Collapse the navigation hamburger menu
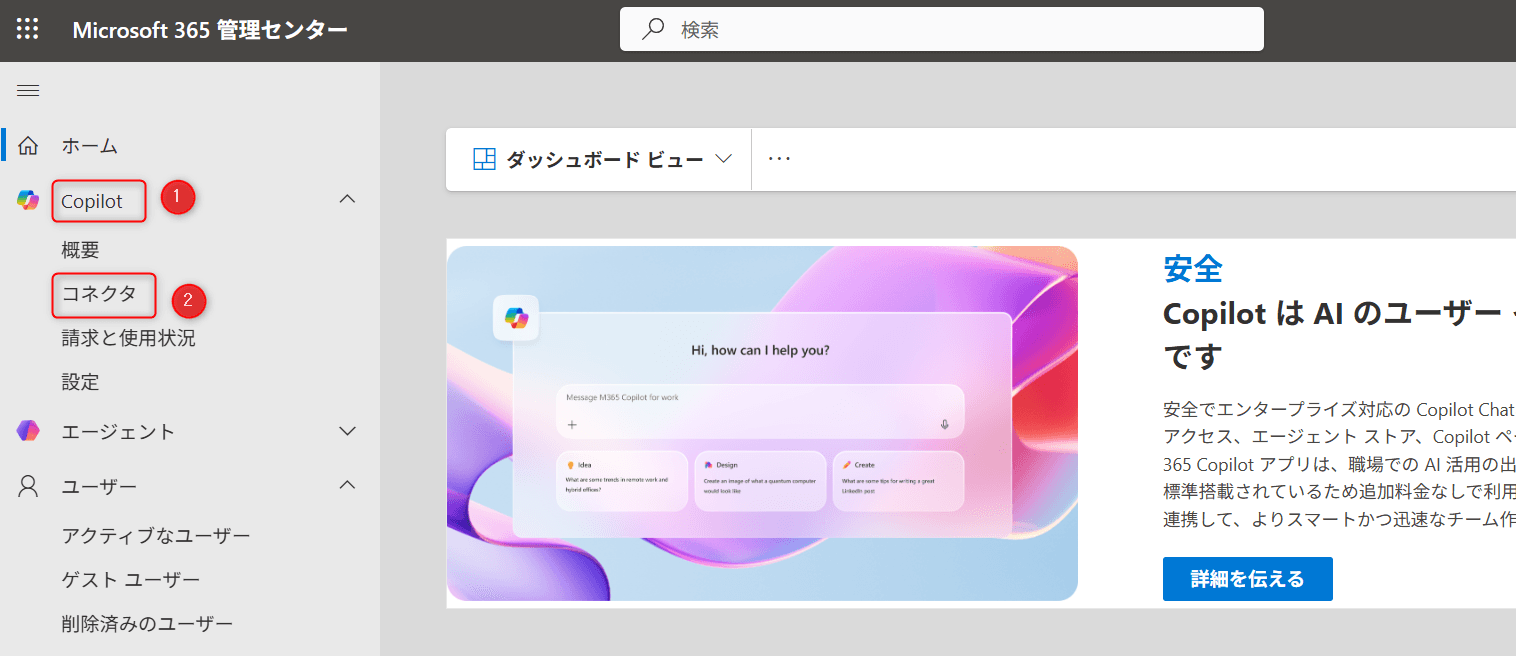The image size is (1516, 656). (x=28, y=91)
